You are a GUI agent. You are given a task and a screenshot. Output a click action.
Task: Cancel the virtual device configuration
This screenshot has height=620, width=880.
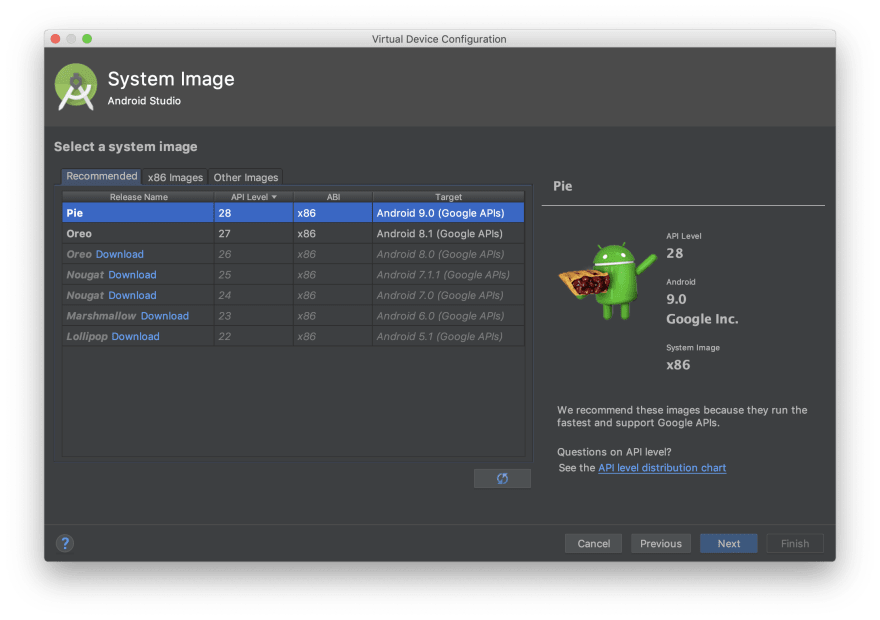593,543
